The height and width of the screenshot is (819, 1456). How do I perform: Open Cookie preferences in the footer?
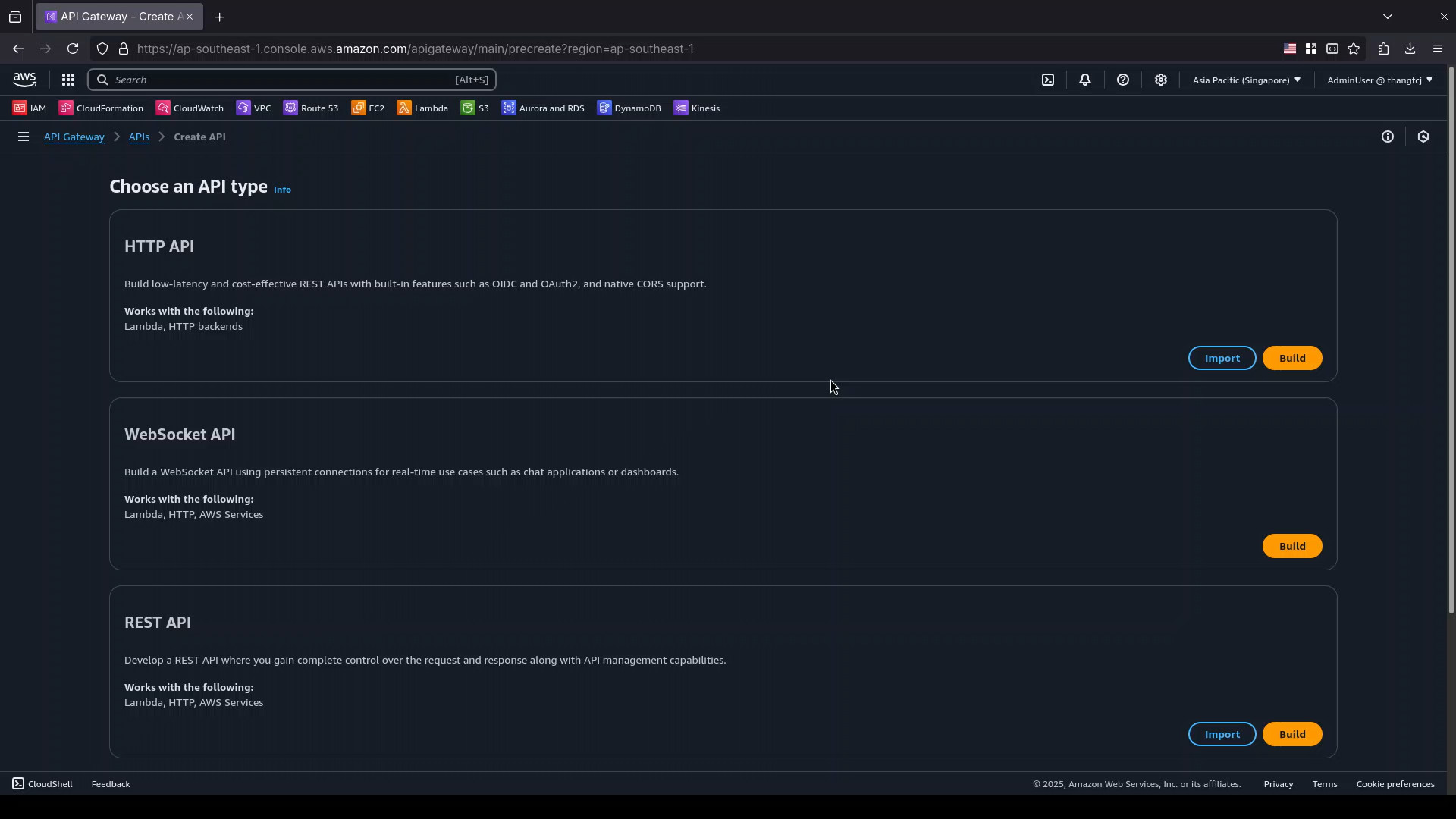tap(1395, 784)
